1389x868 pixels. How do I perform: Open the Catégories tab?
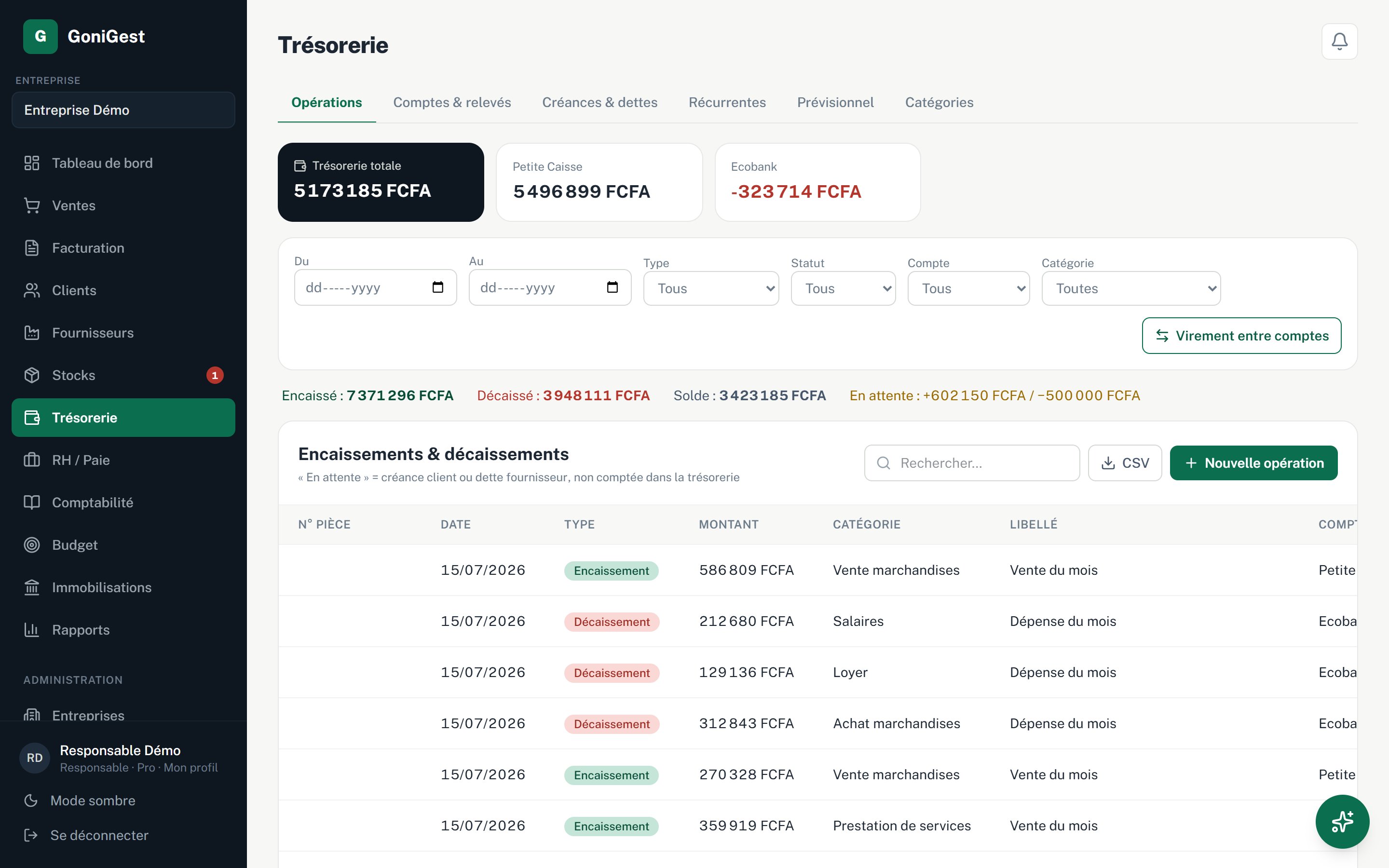[939, 103]
